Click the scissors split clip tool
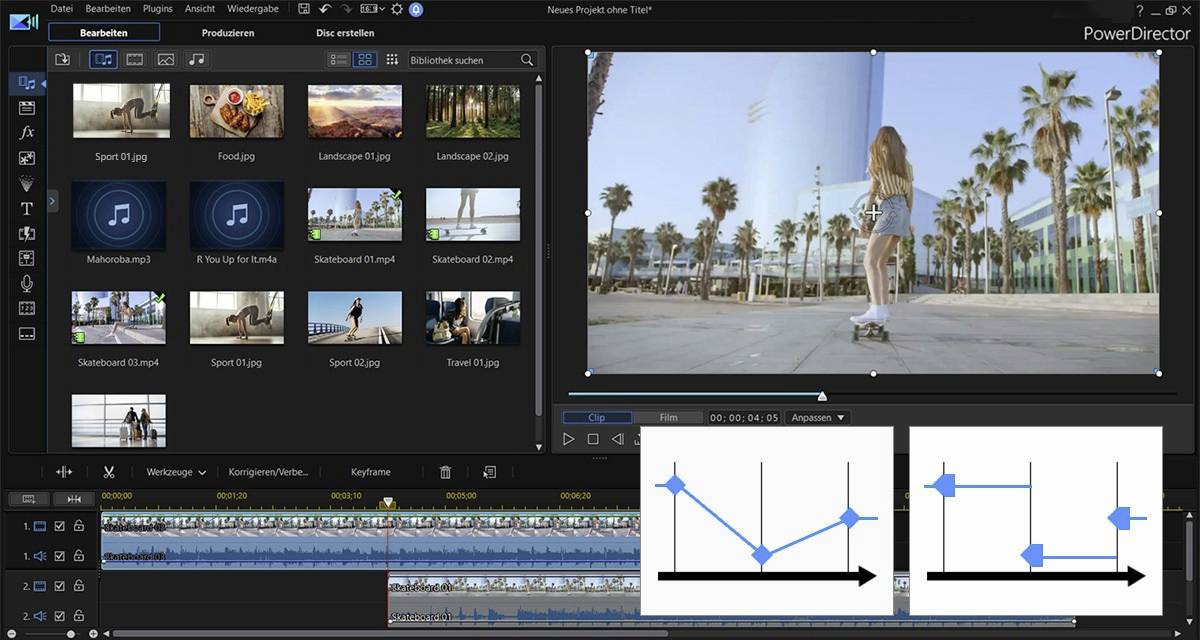The width and height of the screenshot is (1200, 640). [109, 472]
